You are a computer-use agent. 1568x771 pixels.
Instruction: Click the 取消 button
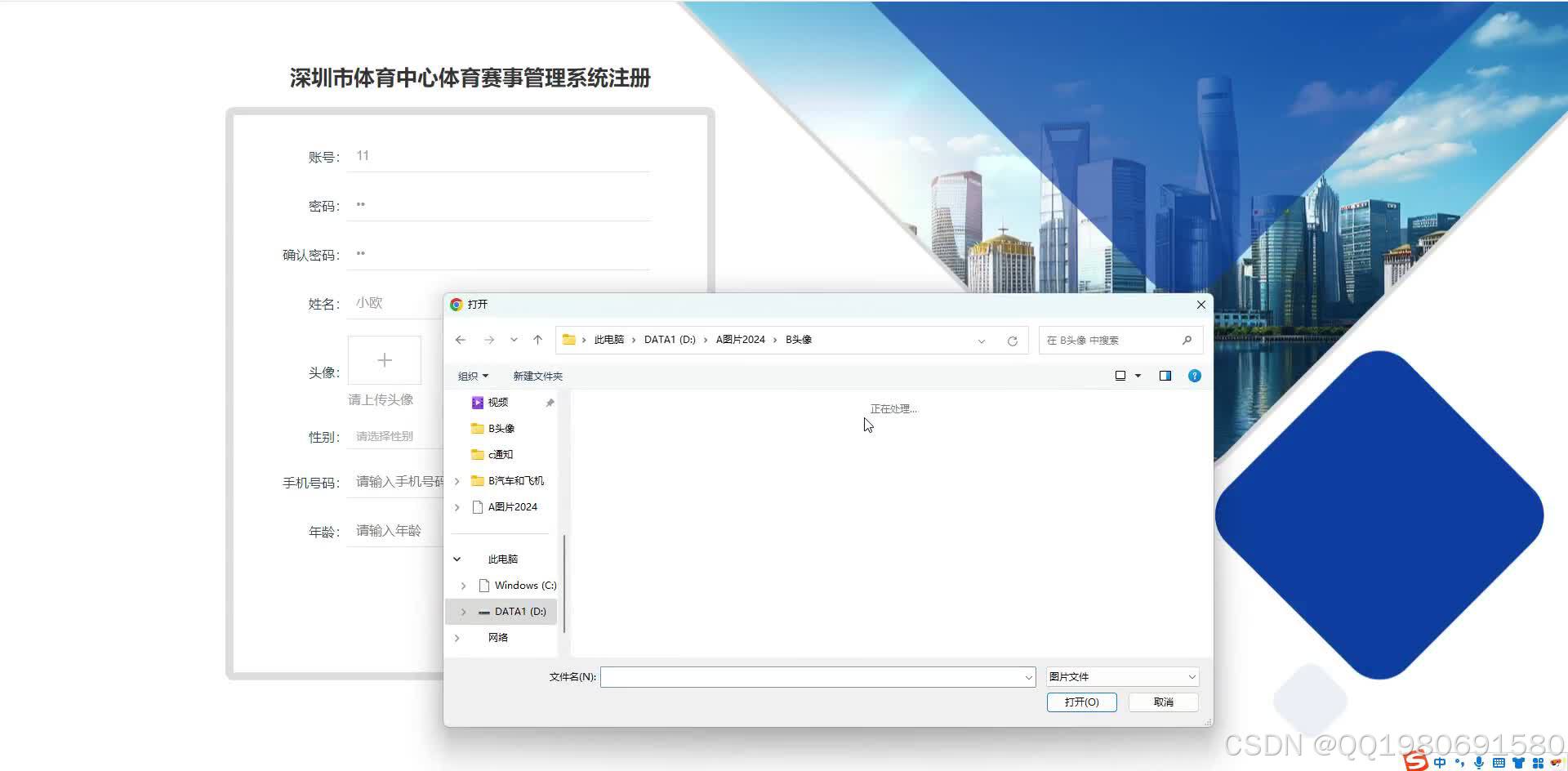[1163, 702]
